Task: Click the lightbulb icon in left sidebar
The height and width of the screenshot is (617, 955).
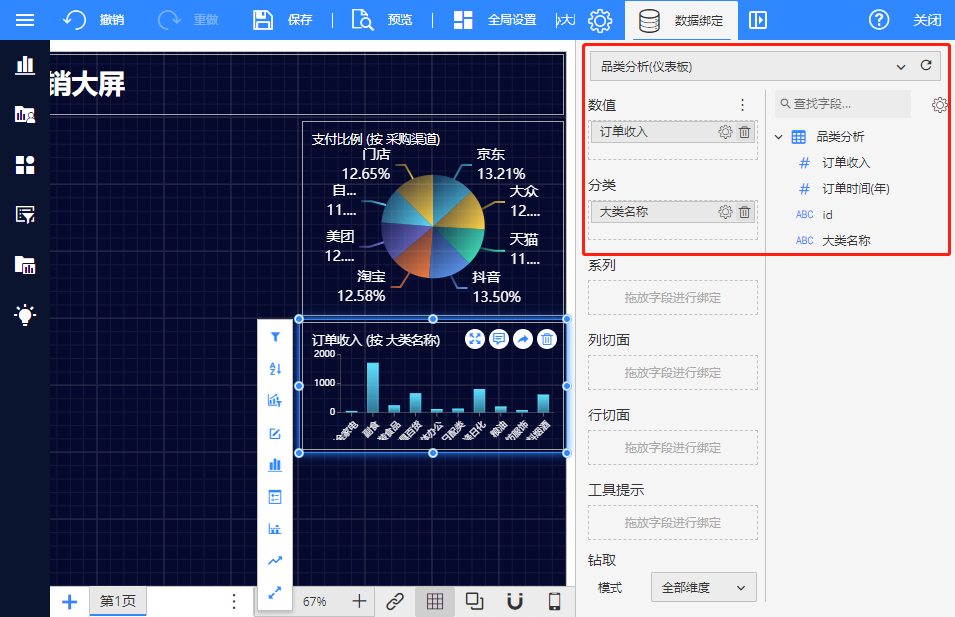Action: pos(25,314)
